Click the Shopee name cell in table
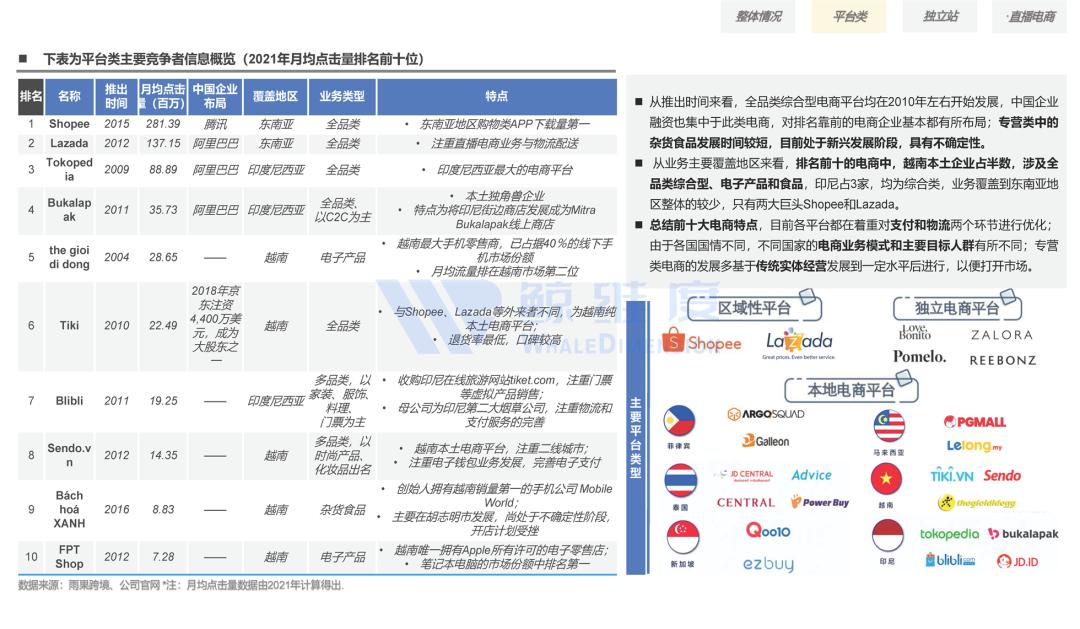This screenshot has width=1080, height=629. tap(69, 124)
